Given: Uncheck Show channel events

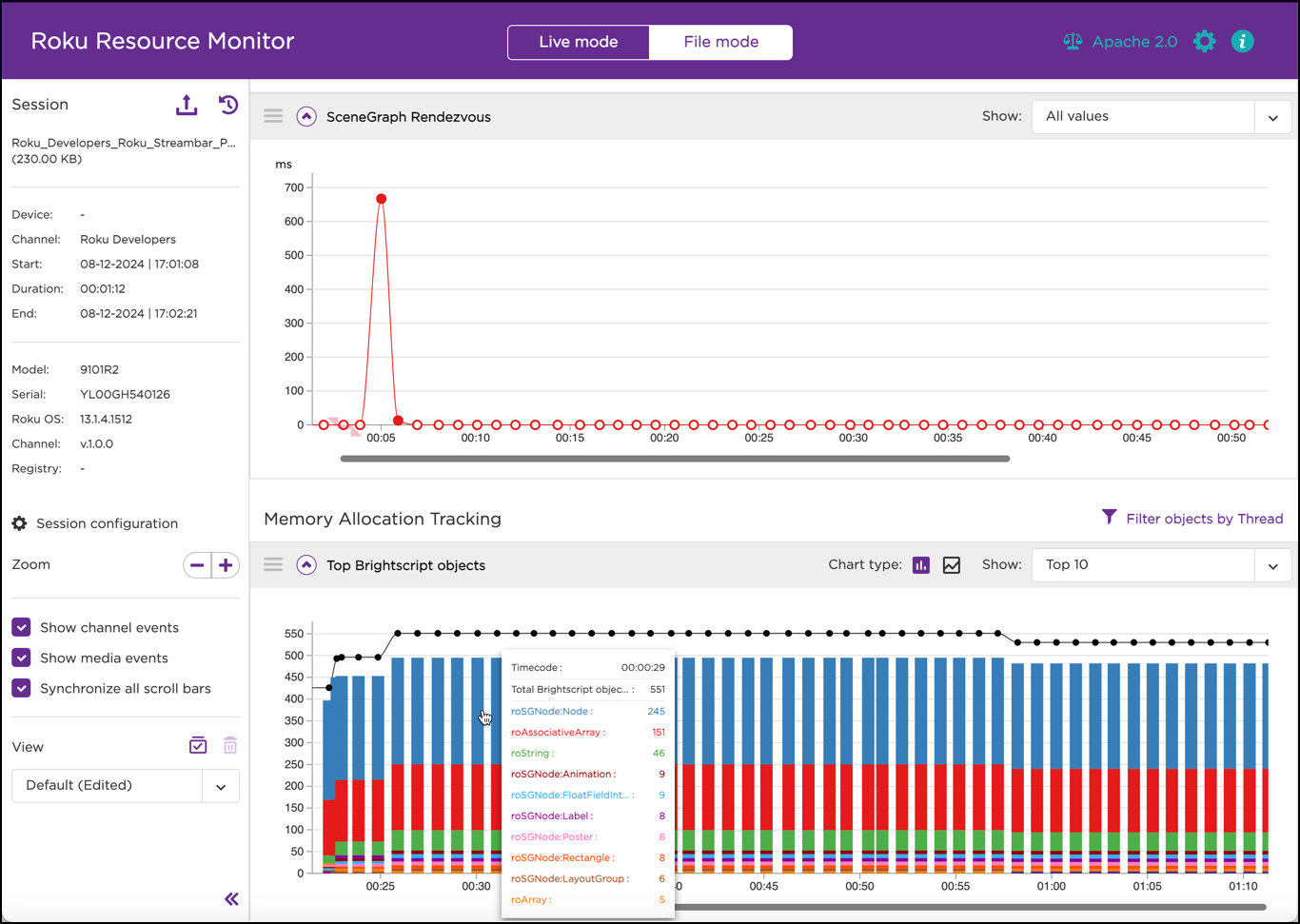Looking at the screenshot, I should coord(21,628).
